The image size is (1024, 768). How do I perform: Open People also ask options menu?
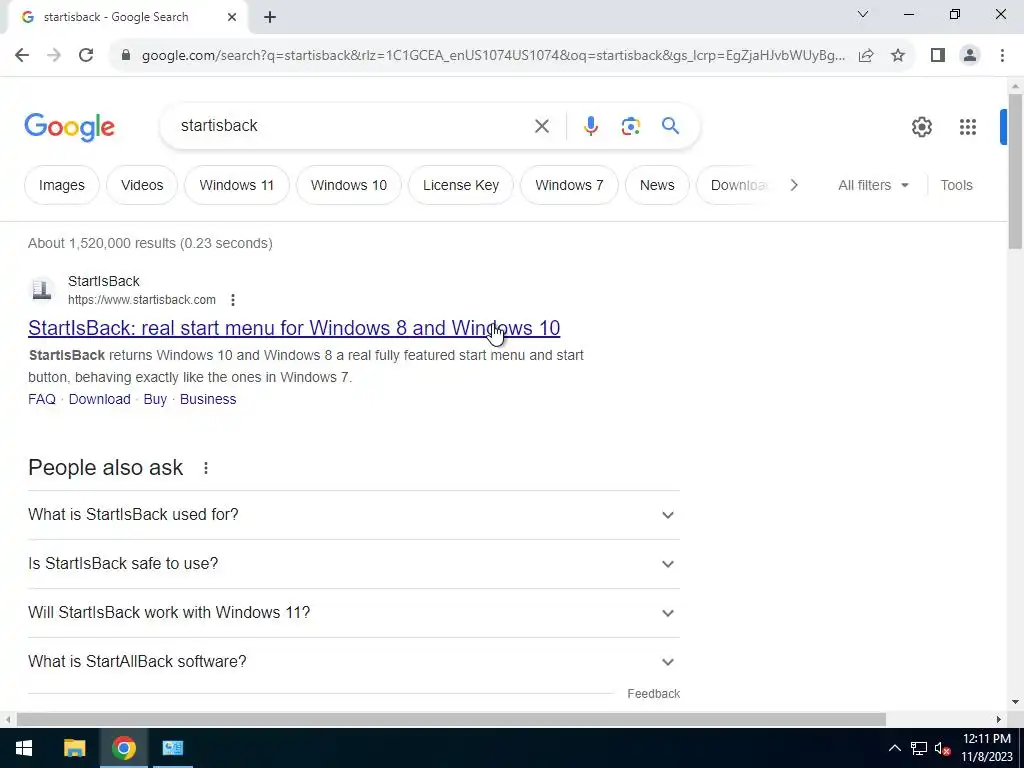[206, 468]
